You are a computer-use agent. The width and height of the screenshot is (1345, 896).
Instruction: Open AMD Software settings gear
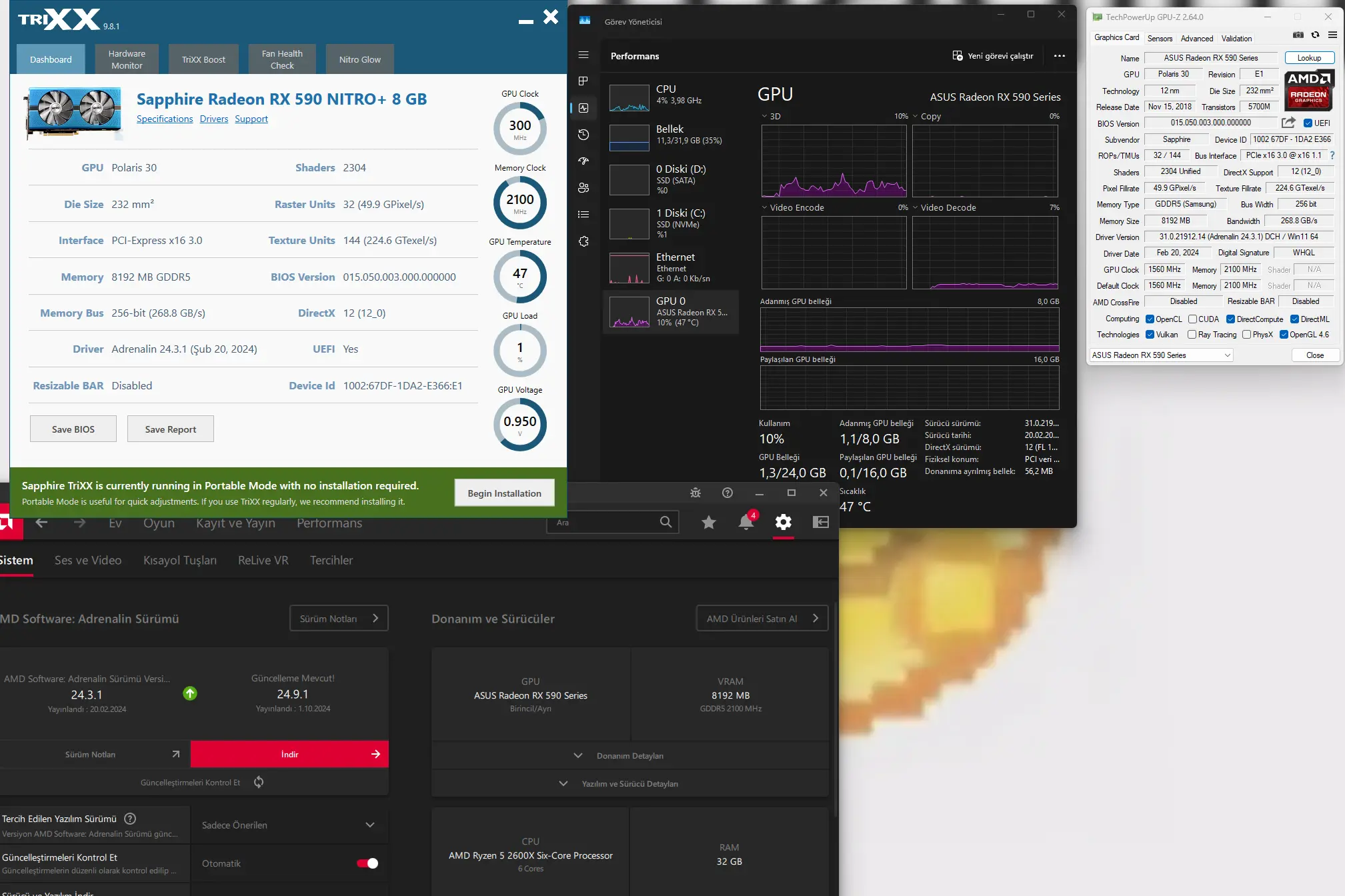[784, 522]
